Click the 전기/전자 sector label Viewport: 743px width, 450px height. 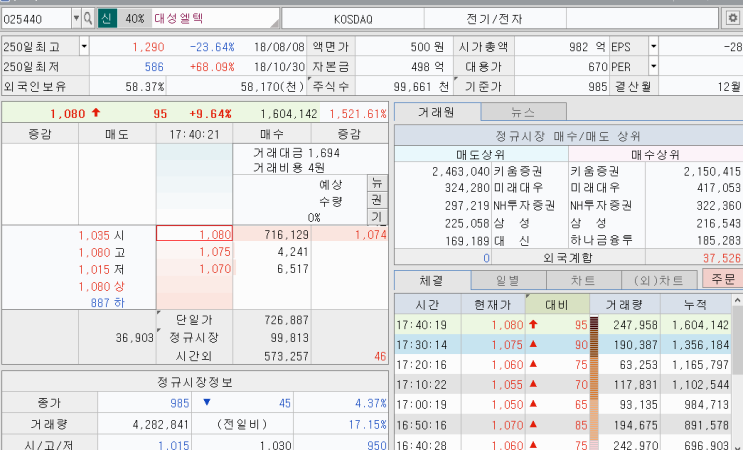point(495,19)
